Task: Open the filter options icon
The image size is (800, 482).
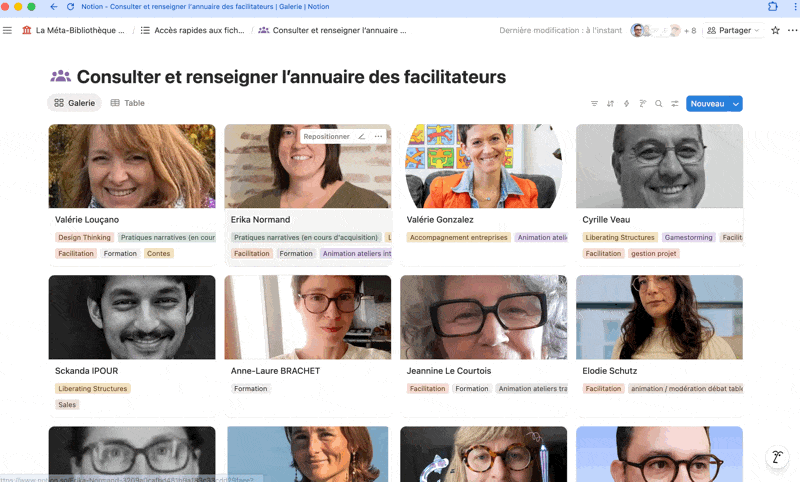Action: coord(594,104)
